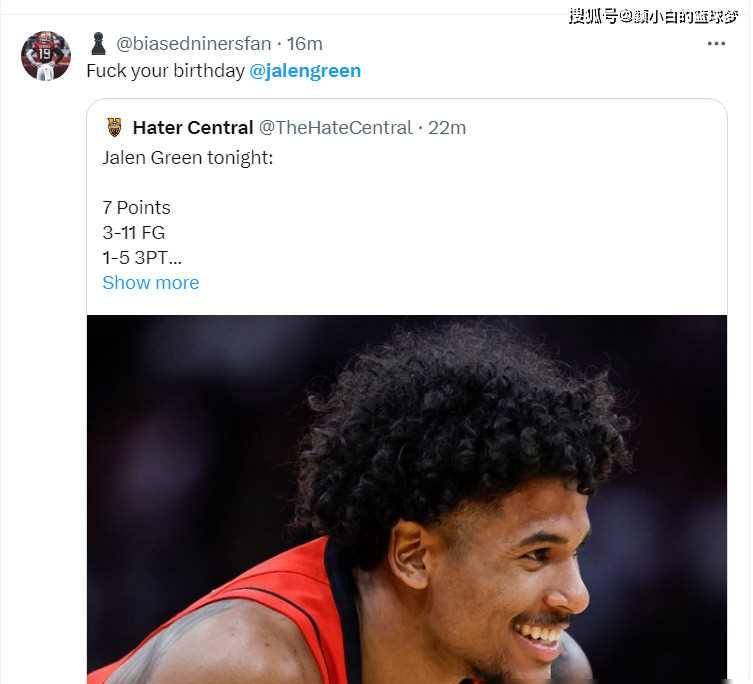Expand the quoted tweet with Show more

click(x=151, y=283)
